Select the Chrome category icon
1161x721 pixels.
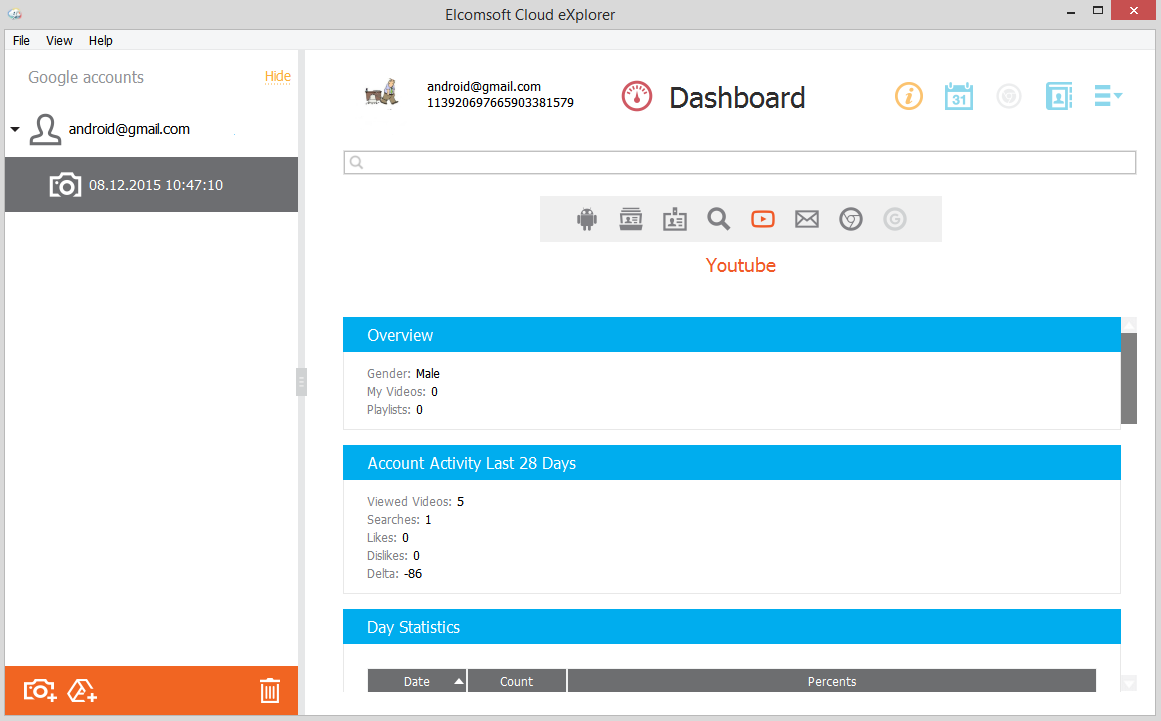[851, 219]
